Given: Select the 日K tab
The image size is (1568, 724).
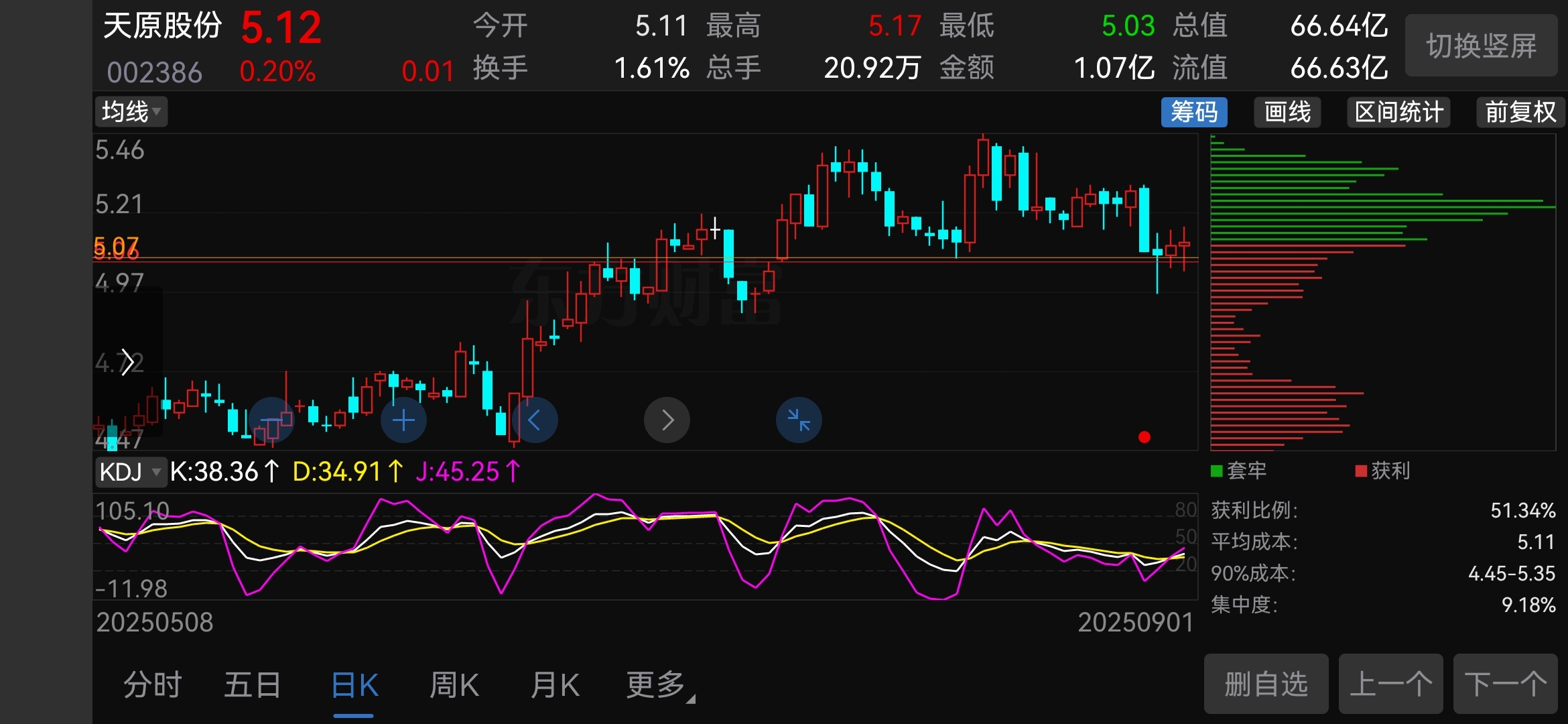Looking at the screenshot, I should click(354, 685).
